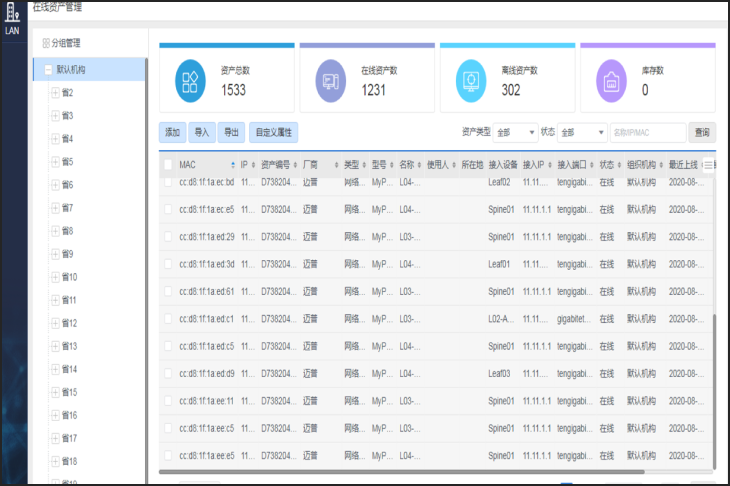The width and height of the screenshot is (730, 486).
Task: Select the checkbox for the cc:d8:1f:1a:ee:11 row
Action: coord(168,400)
